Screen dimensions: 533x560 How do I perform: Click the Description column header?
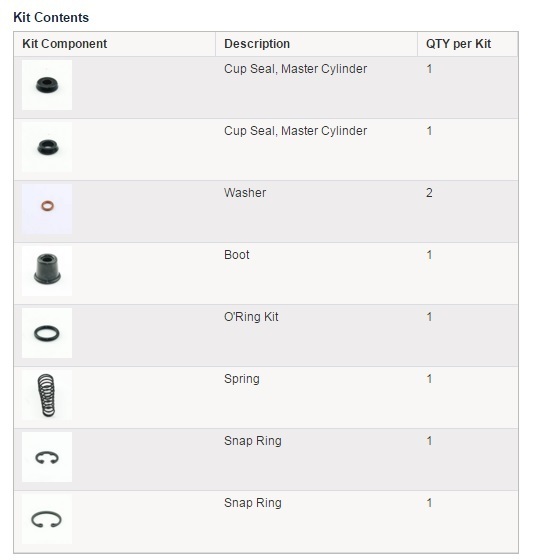coord(257,44)
